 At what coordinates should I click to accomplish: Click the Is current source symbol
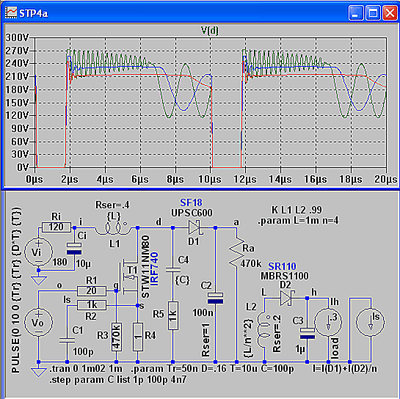tap(370, 322)
